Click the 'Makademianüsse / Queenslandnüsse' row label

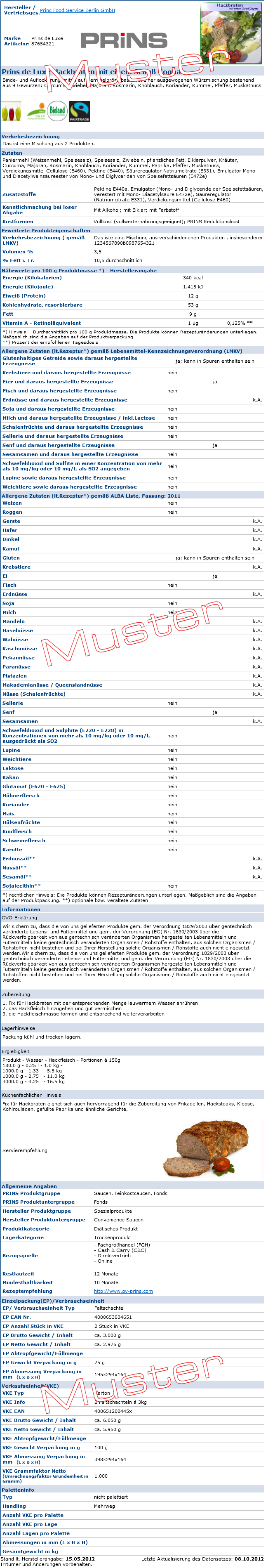coord(52,685)
